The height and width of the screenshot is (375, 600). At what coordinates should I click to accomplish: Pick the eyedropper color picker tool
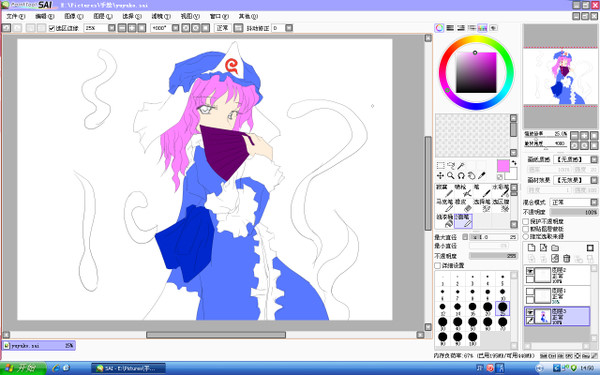(x=482, y=176)
